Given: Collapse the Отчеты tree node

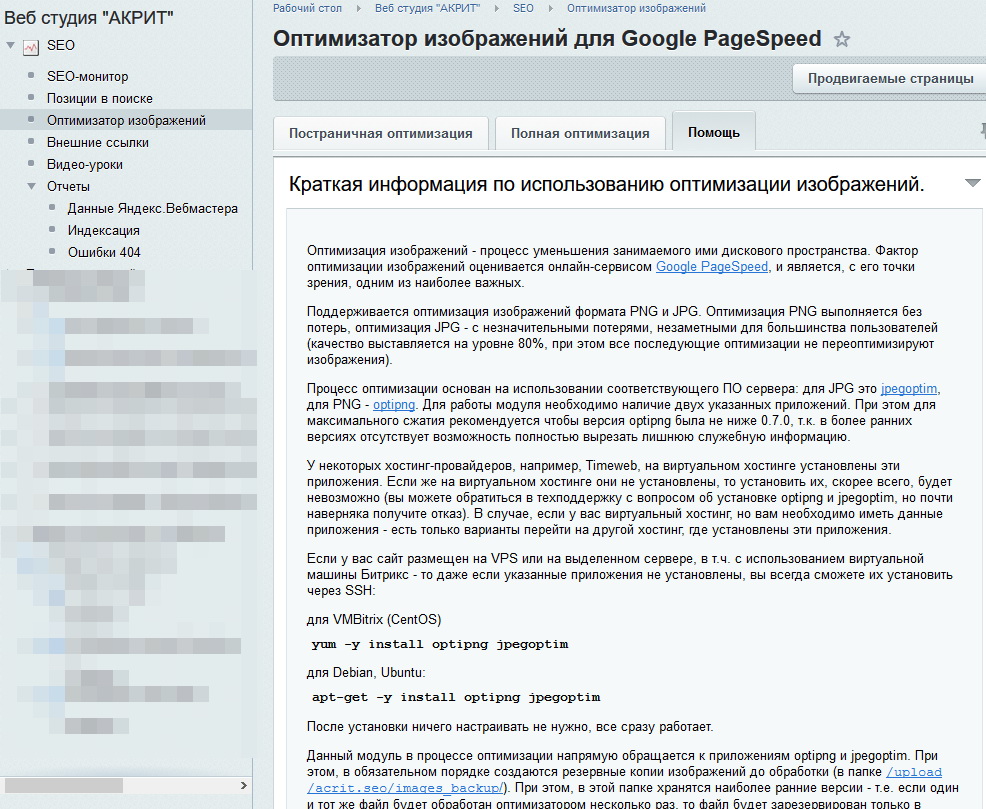Looking at the screenshot, I should tap(32, 186).
